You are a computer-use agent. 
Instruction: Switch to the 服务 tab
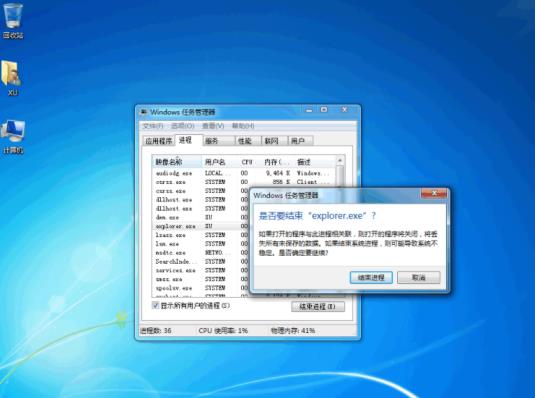tap(218, 141)
